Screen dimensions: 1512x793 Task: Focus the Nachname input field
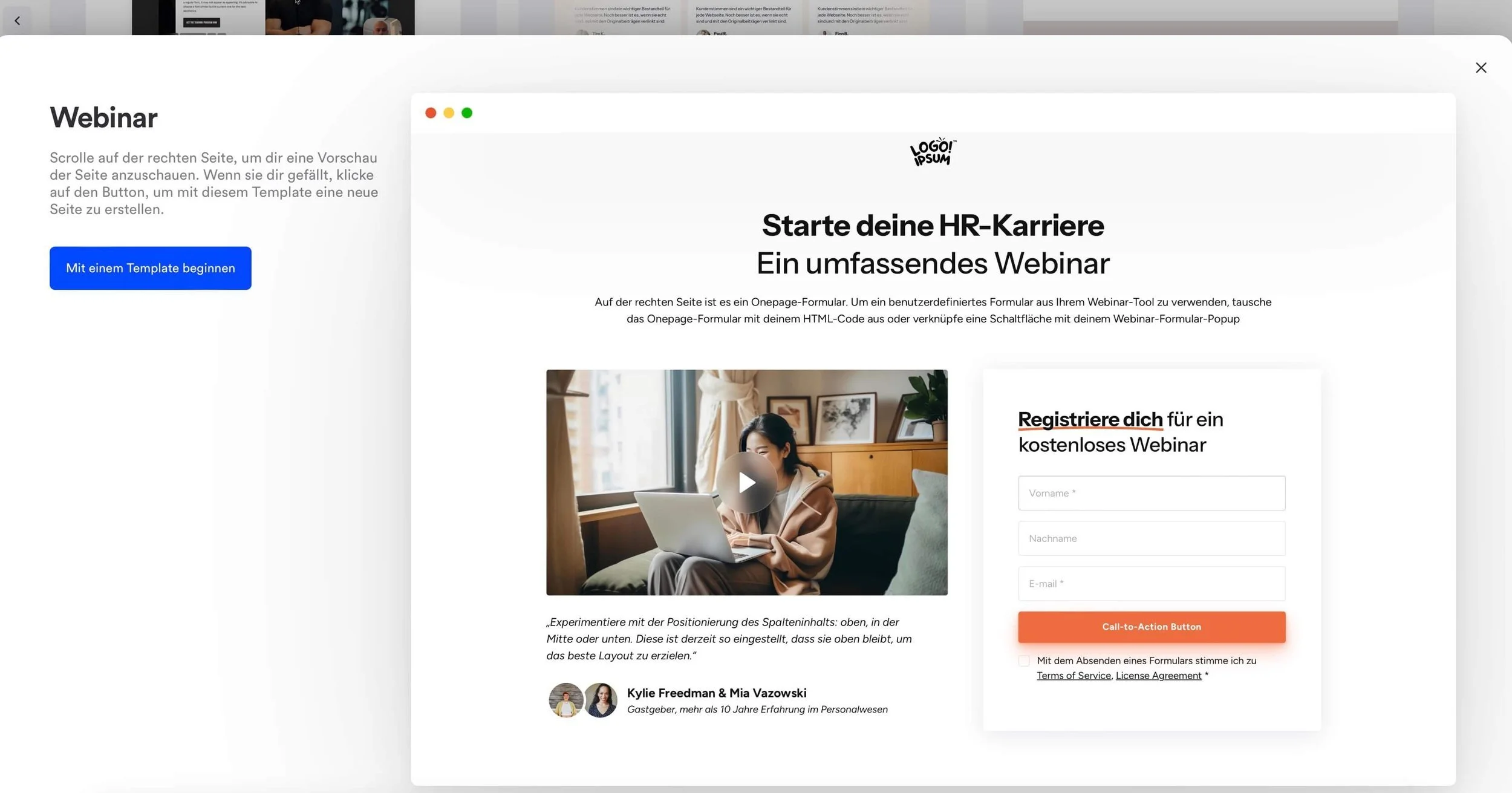point(1152,538)
